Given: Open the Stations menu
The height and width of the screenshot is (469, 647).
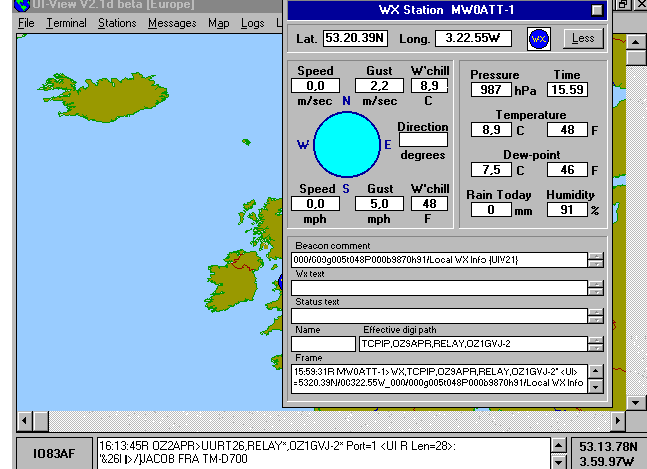Looking at the screenshot, I should coord(117,23).
